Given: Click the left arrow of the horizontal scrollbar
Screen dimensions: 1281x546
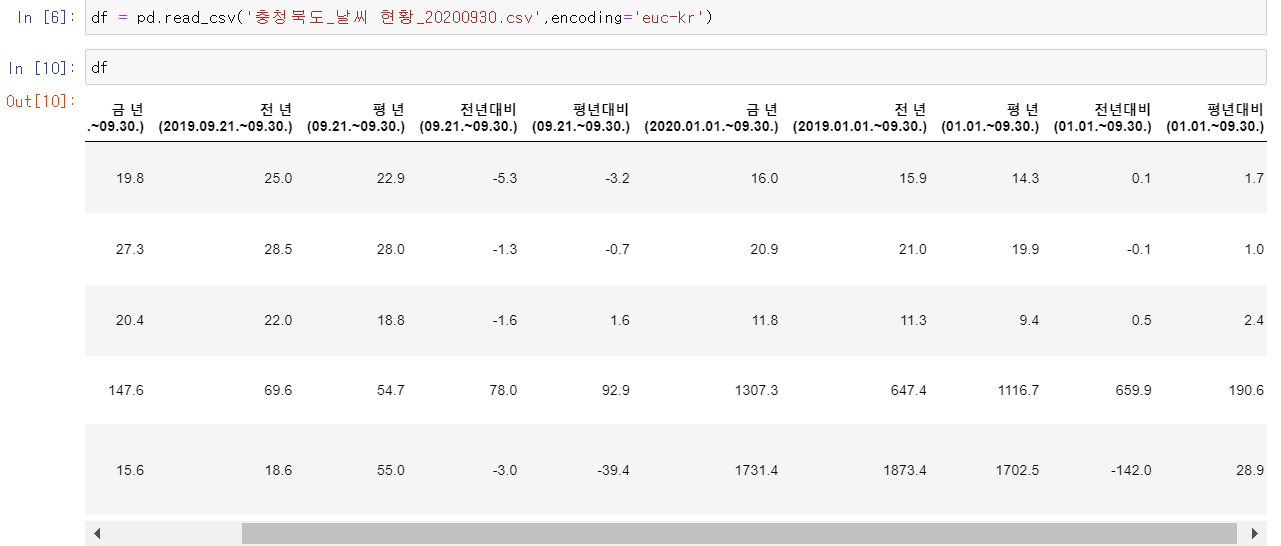Looking at the screenshot, I should pos(96,534).
